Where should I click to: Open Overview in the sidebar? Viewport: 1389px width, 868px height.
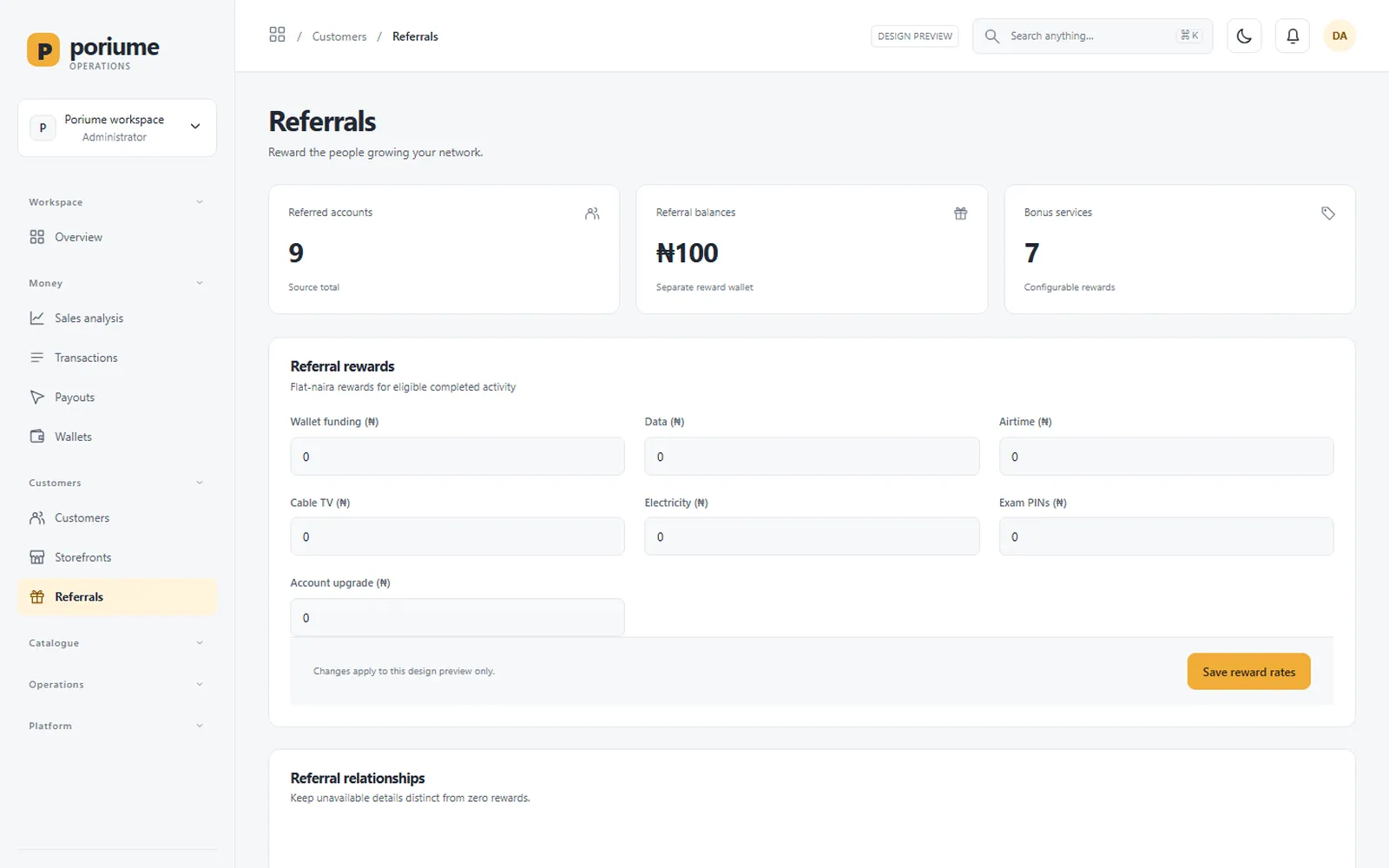pyautogui.click(x=117, y=237)
